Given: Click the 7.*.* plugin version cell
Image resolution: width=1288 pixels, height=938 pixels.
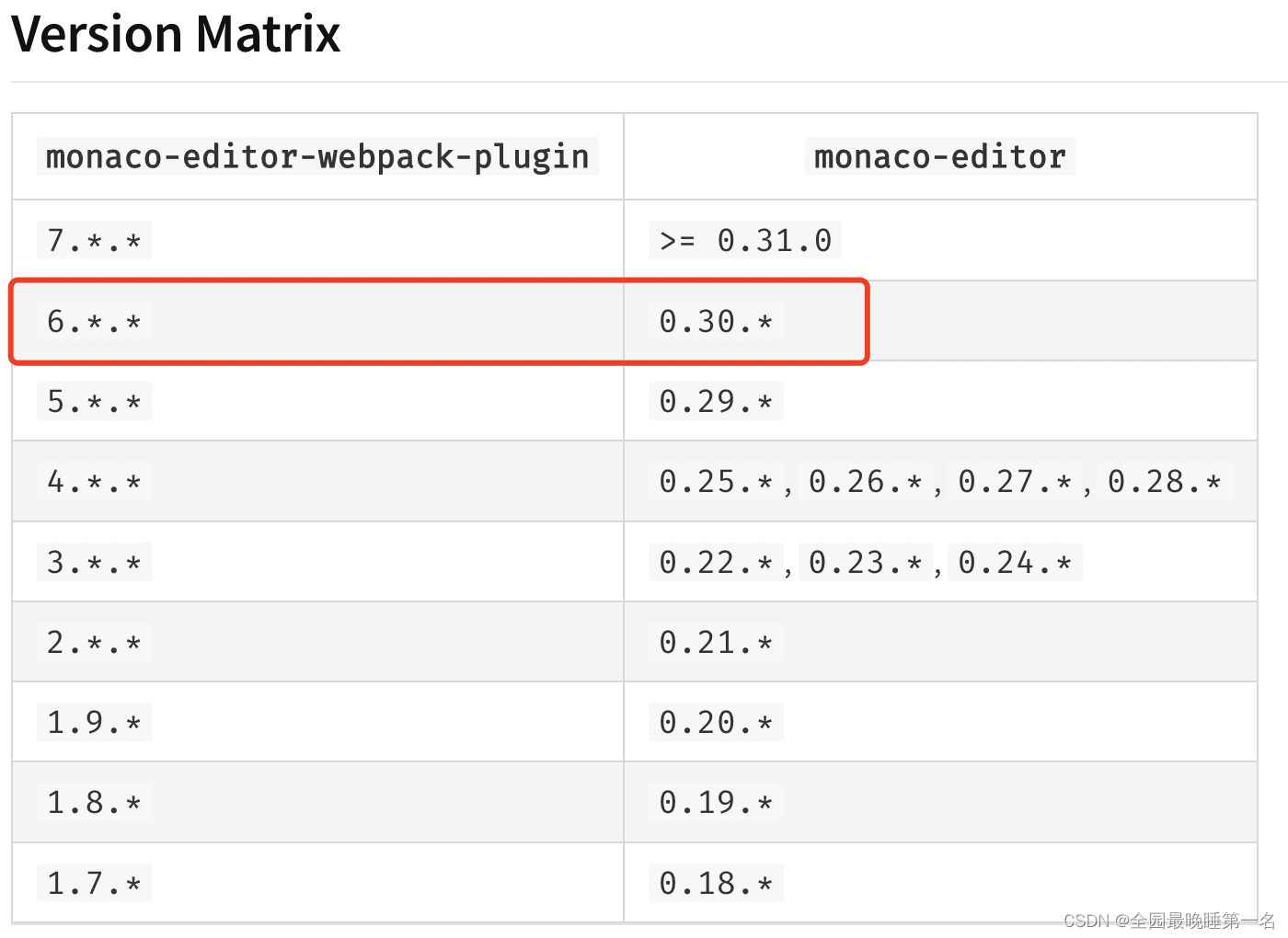Looking at the screenshot, I should (x=95, y=240).
